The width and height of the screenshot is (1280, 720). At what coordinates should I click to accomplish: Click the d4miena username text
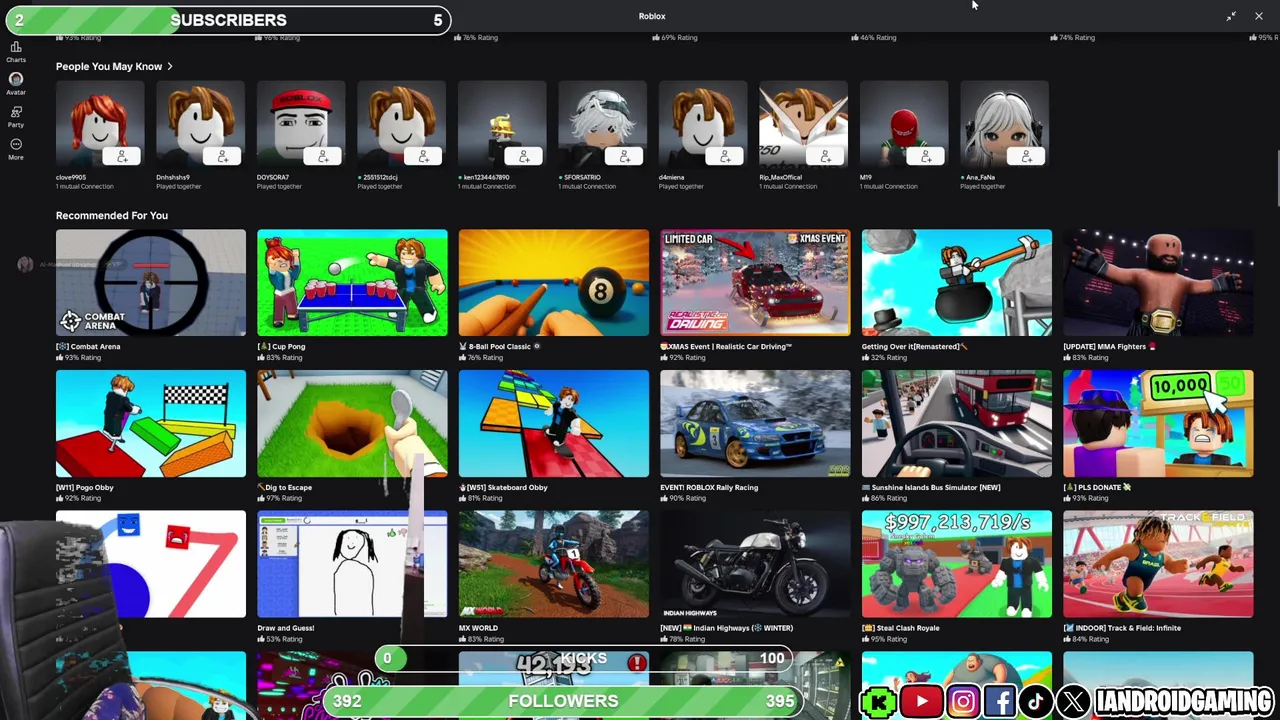[672, 177]
